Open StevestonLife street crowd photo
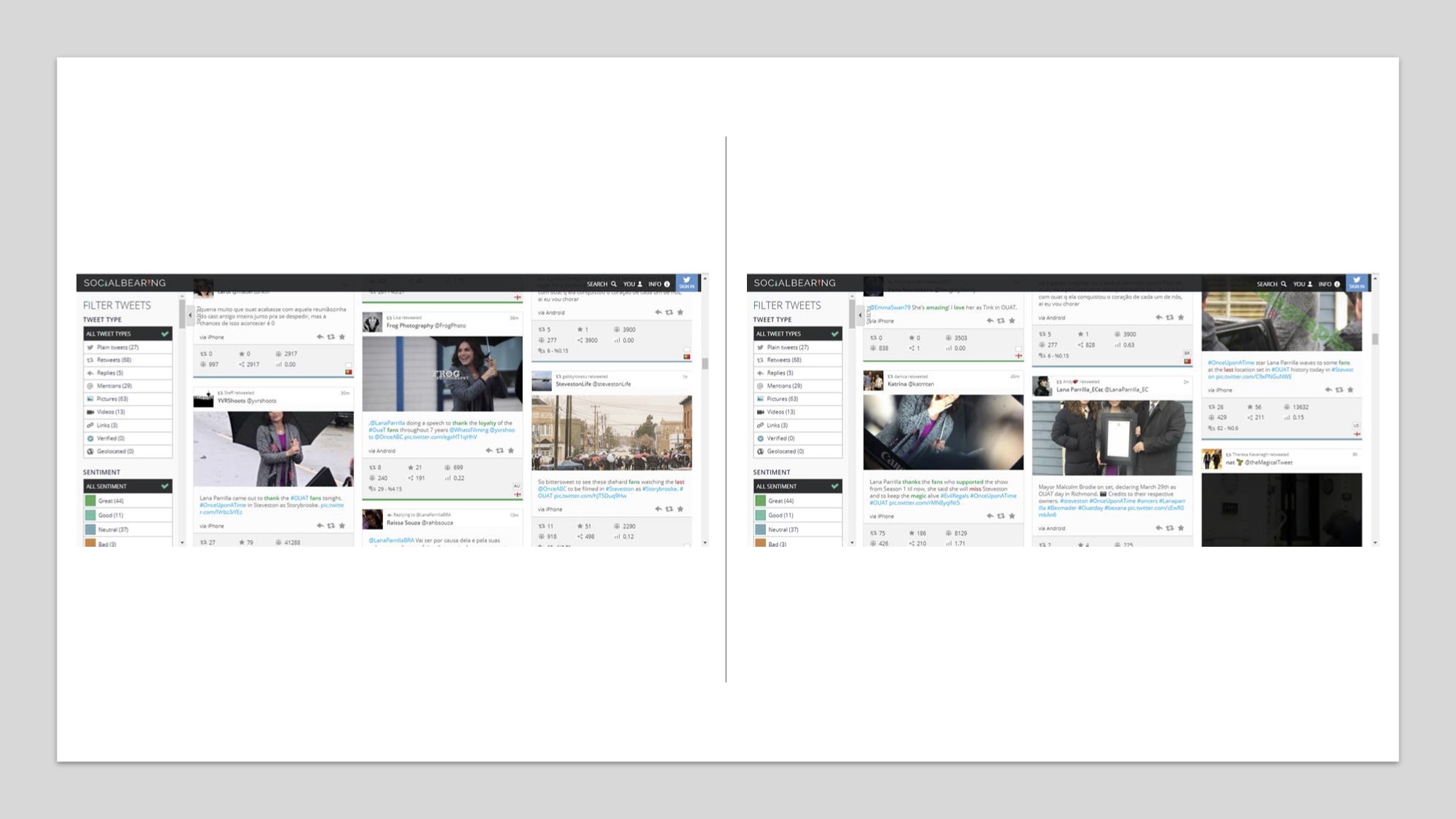1456x819 pixels. click(x=612, y=432)
